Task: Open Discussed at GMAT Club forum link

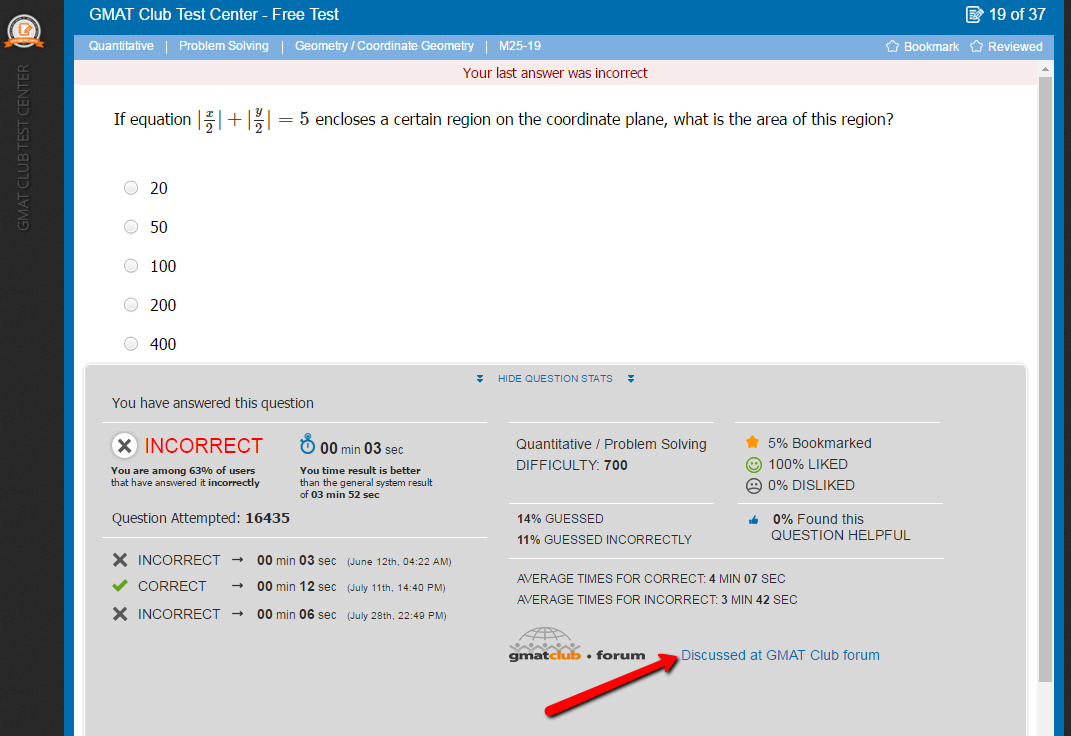Action: (780, 656)
